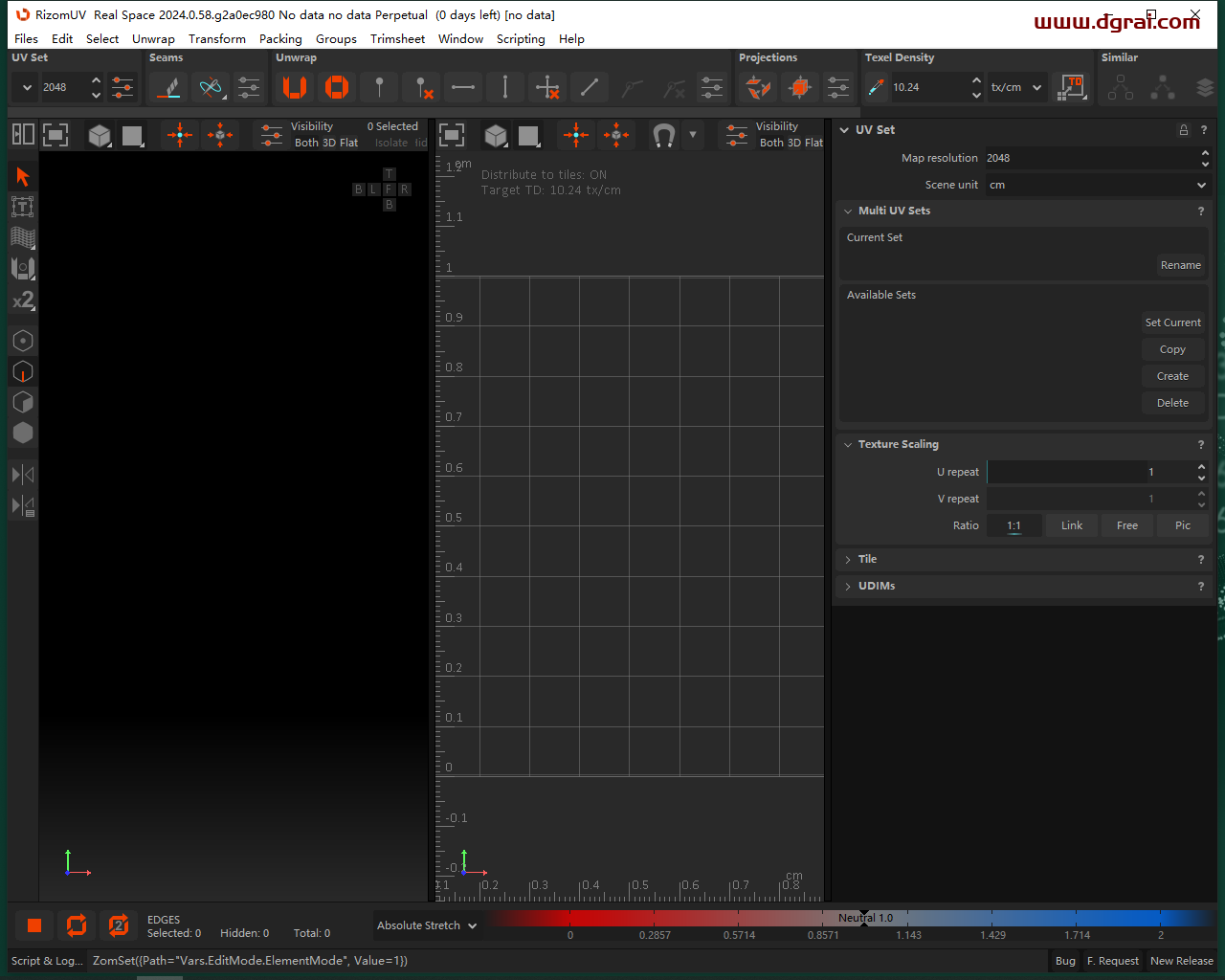1225x980 pixels.
Task: Collapse the UV Set panel header
Action: point(844,130)
